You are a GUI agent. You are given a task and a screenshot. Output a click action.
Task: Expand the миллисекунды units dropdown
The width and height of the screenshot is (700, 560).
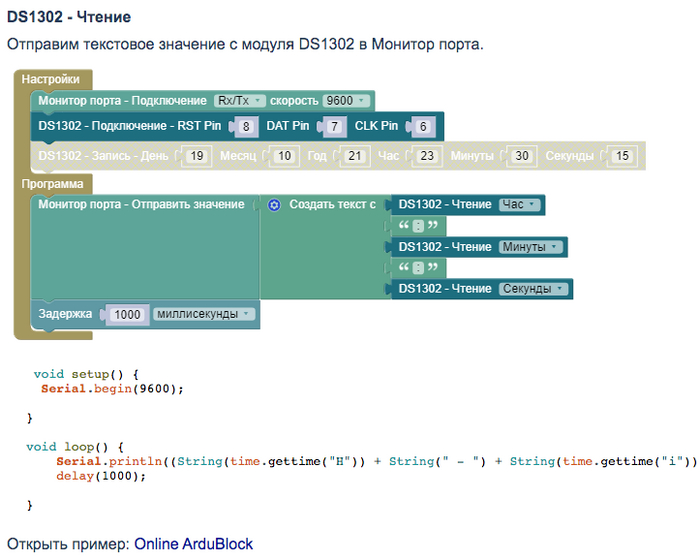click(x=205, y=314)
